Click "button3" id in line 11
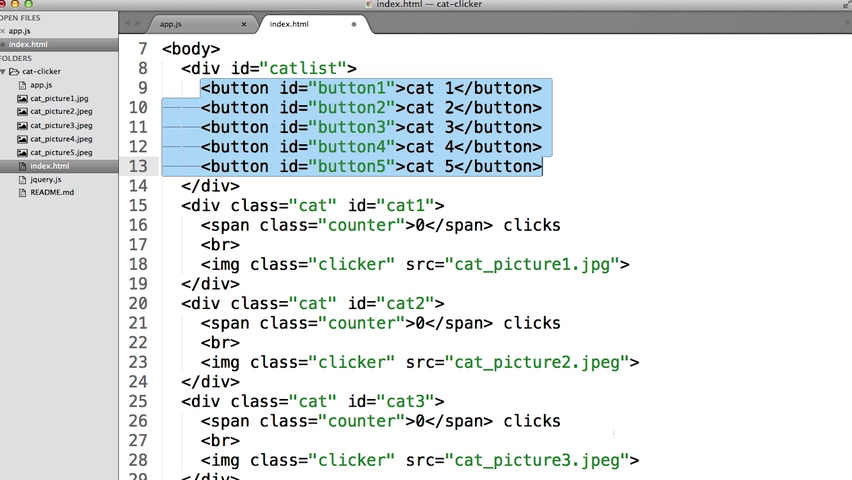Image resolution: width=852 pixels, height=480 pixels. click(x=352, y=127)
